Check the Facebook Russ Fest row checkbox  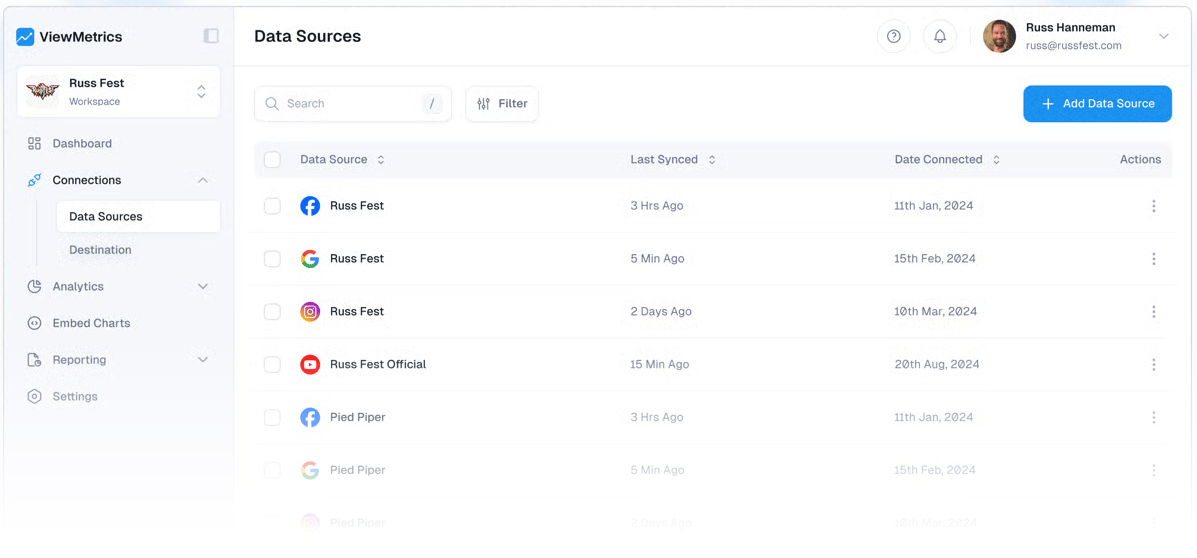click(x=272, y=206)
